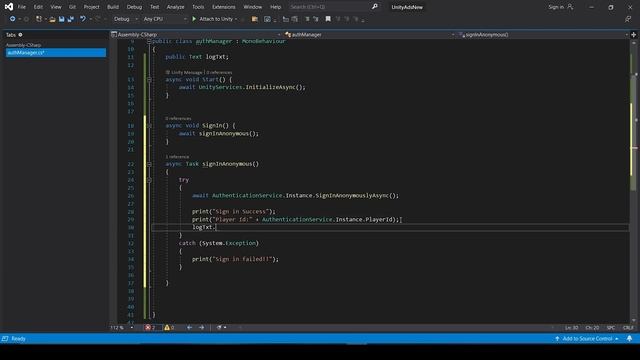Click the Search (Ctrl+Q) box
This screenshot has width=640, height=360.
click(x=329, y=7)
